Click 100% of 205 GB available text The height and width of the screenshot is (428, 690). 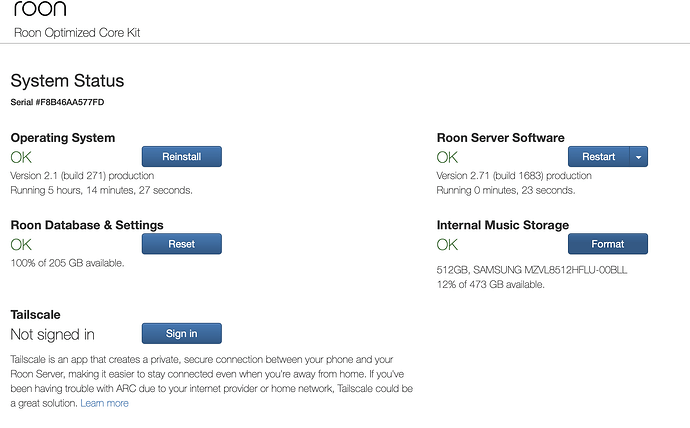[67, 263]
